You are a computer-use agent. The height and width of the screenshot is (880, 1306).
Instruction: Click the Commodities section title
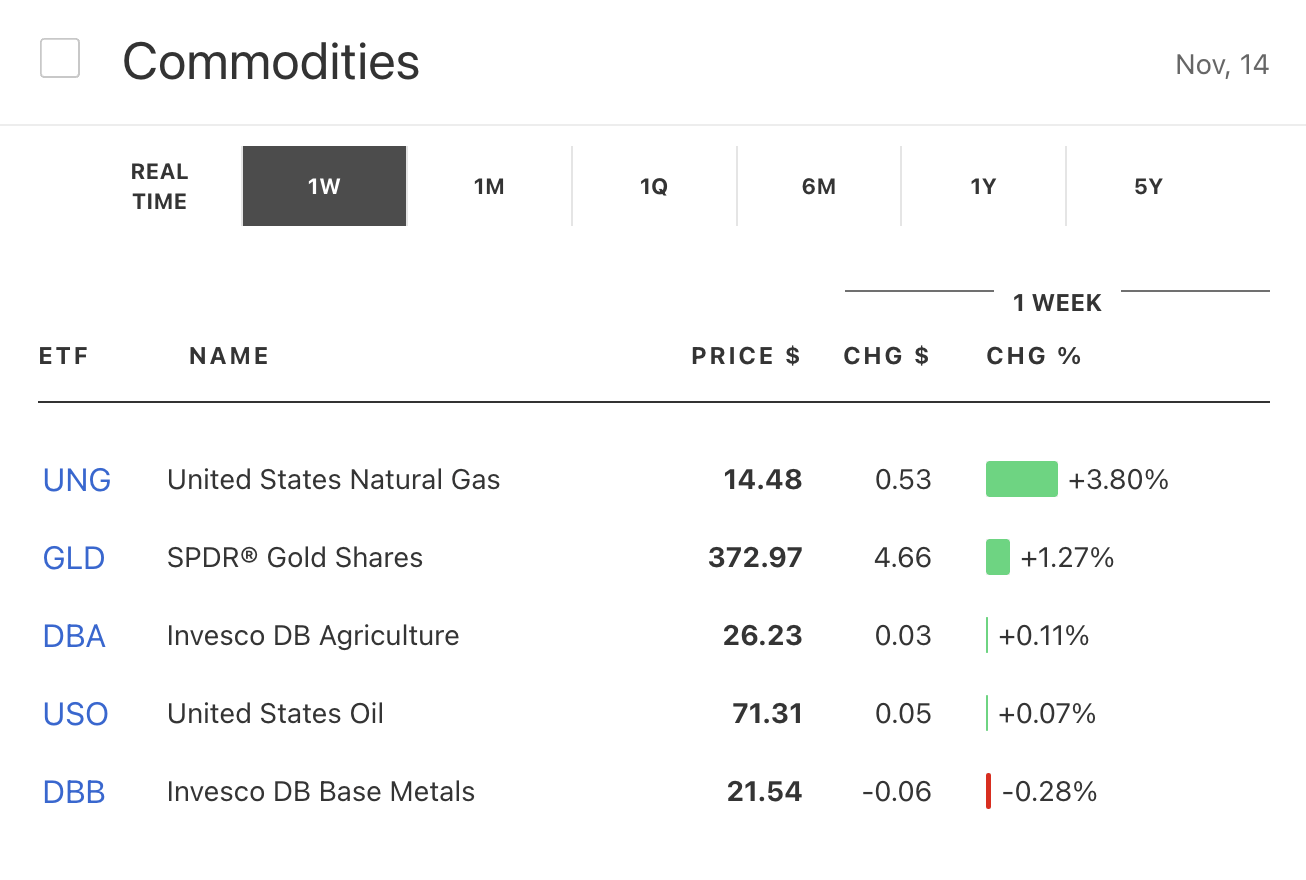point(271,62)
